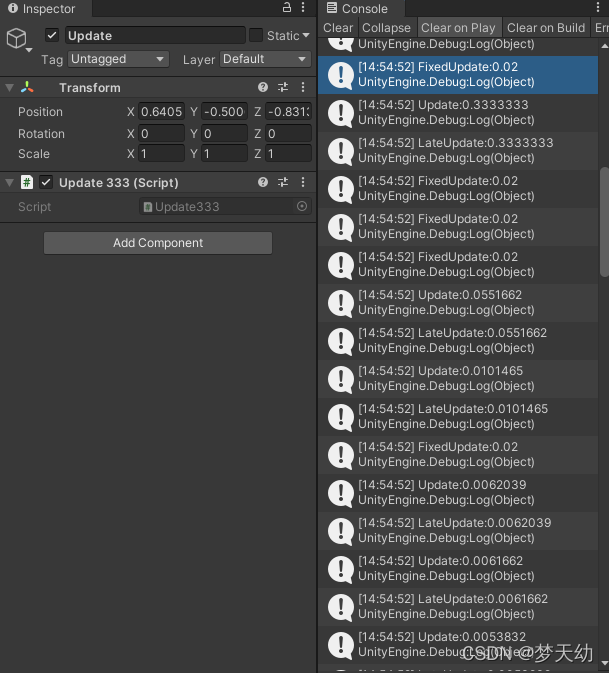609x673 pixels.
Task: Select the Update:0.0101465 log text
Action: click(440, 371)
